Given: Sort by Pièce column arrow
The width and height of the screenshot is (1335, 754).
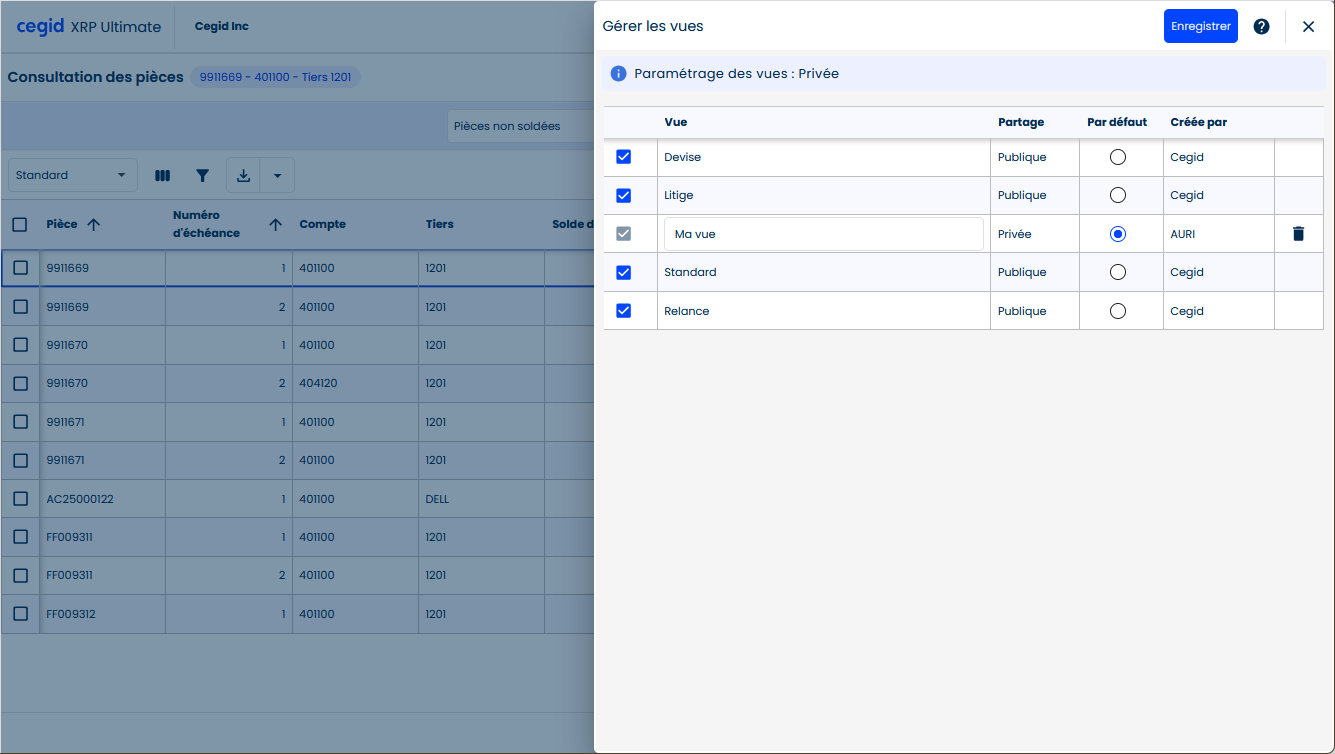Looking at the screenshot, I should coord(94,225).
